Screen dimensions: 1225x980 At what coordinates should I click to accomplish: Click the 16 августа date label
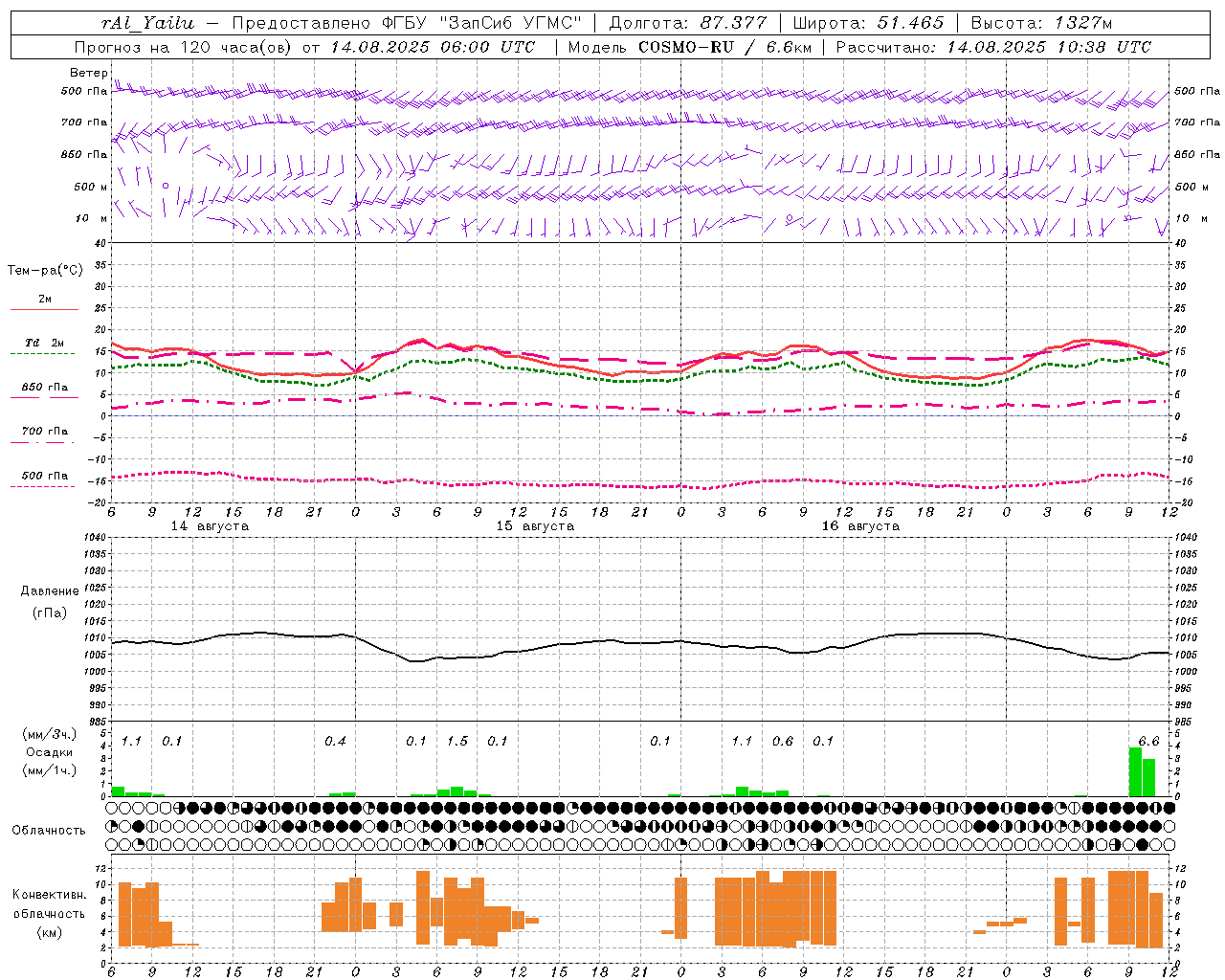click(860, 526)
